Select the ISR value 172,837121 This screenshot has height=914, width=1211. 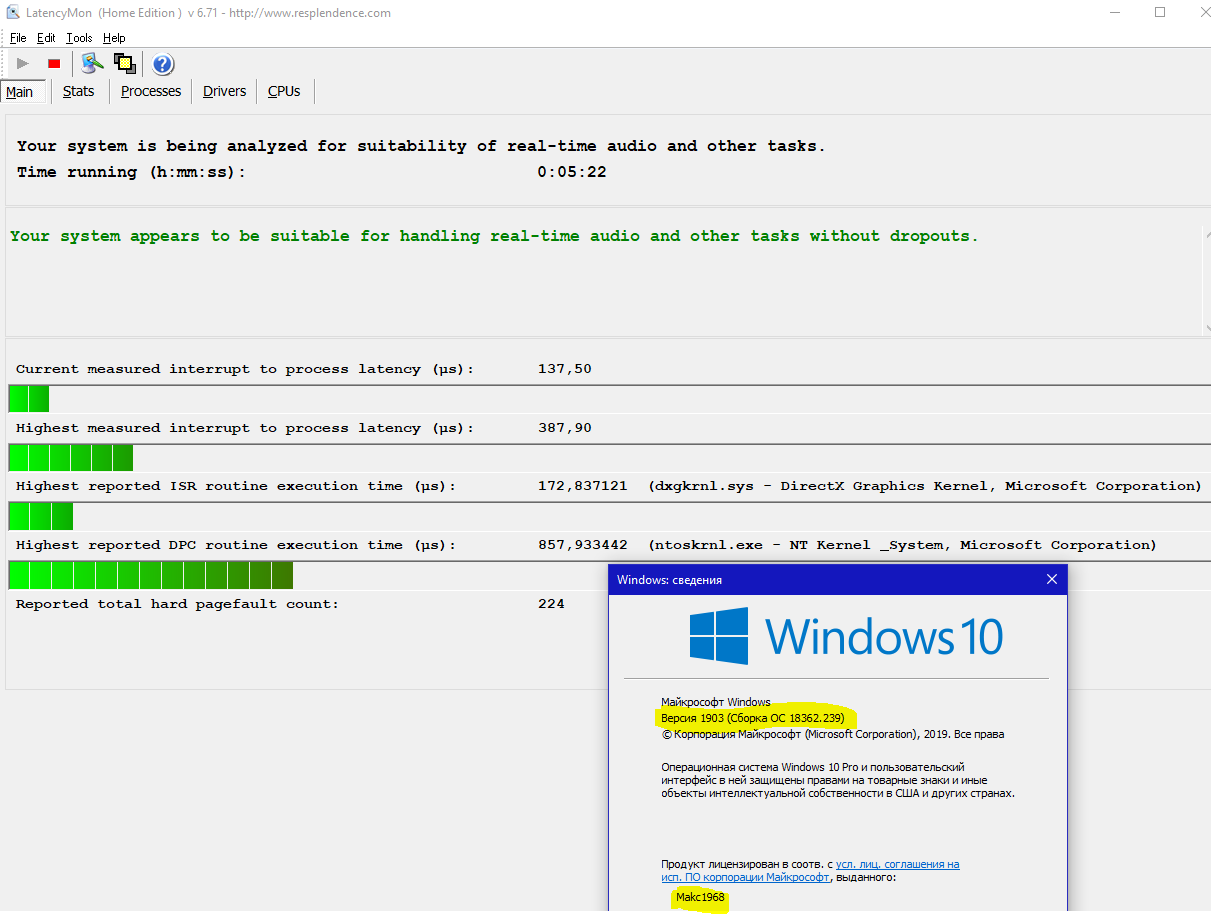pos(583,486)
